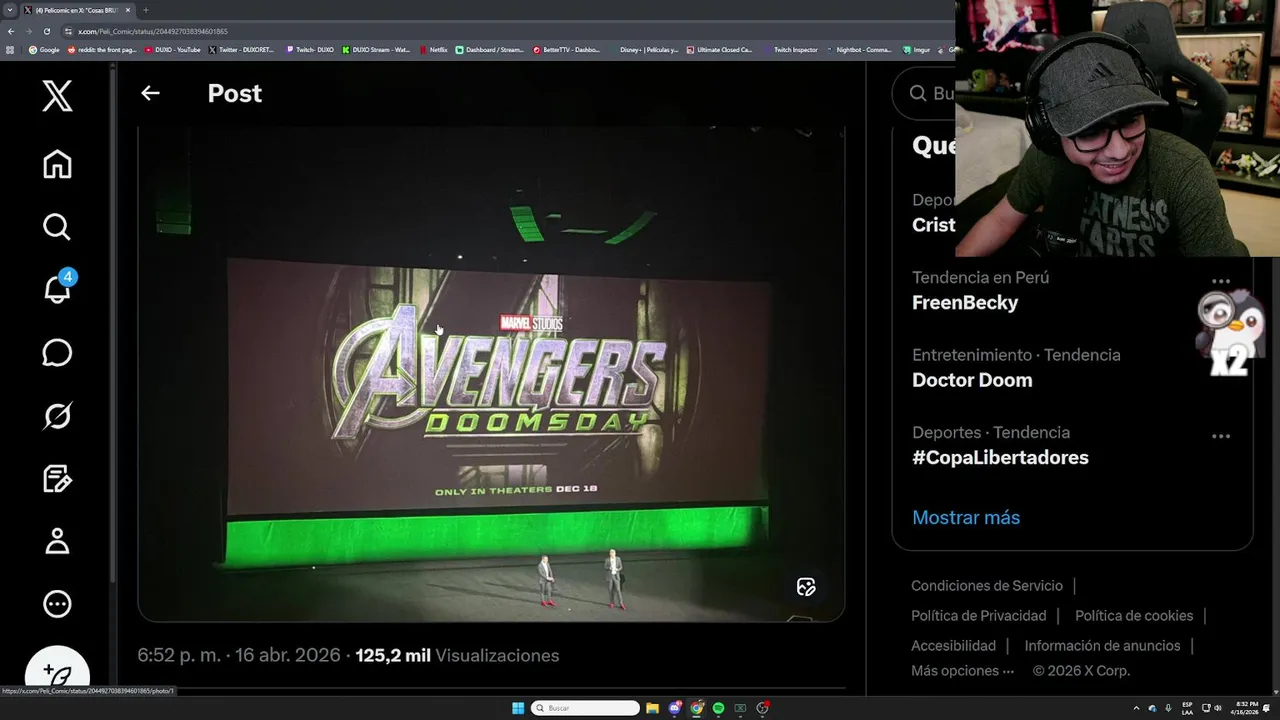Click the compose Post feather button
Image resolution: width=1280 pixels, height=720 pixels.
tap(57, 674)
